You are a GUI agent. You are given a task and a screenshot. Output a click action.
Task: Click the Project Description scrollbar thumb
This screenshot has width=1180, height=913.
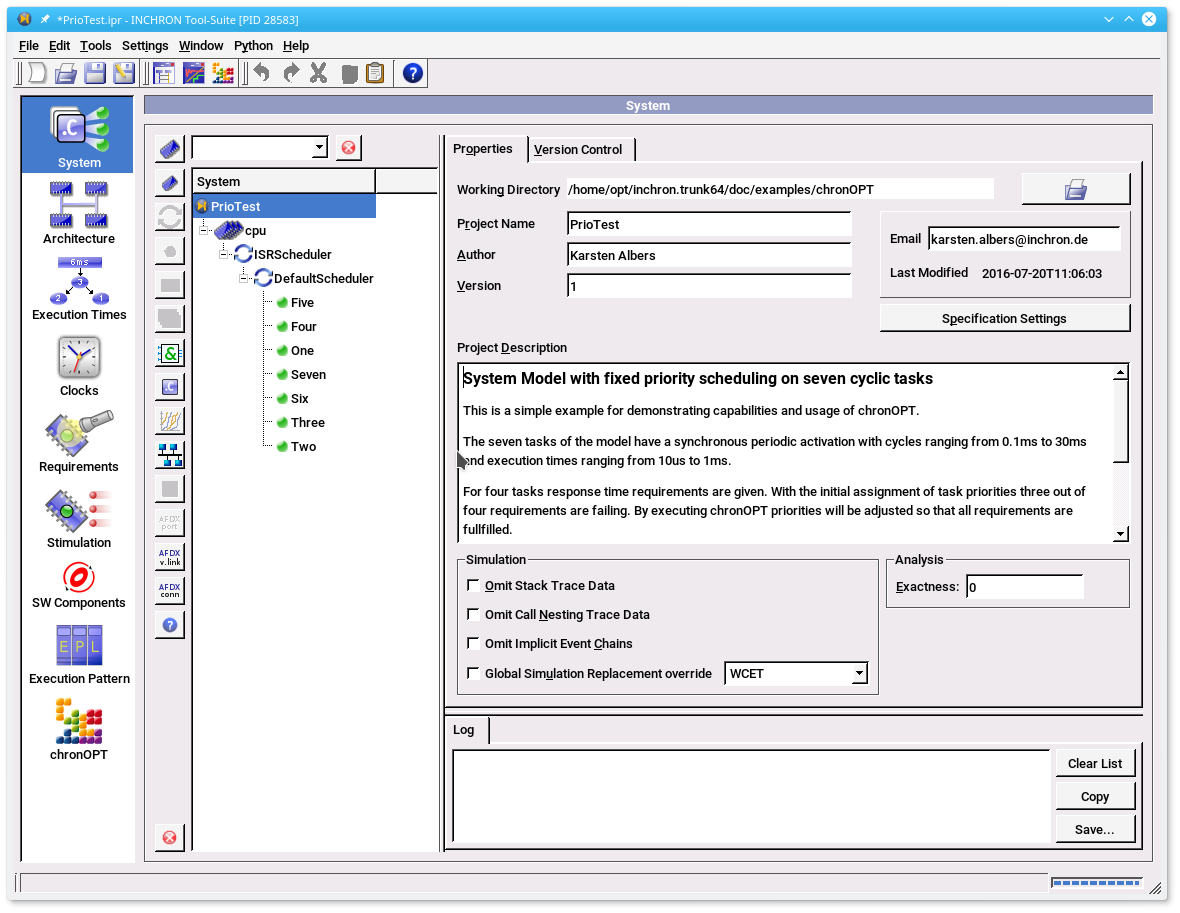(1121, 421)
